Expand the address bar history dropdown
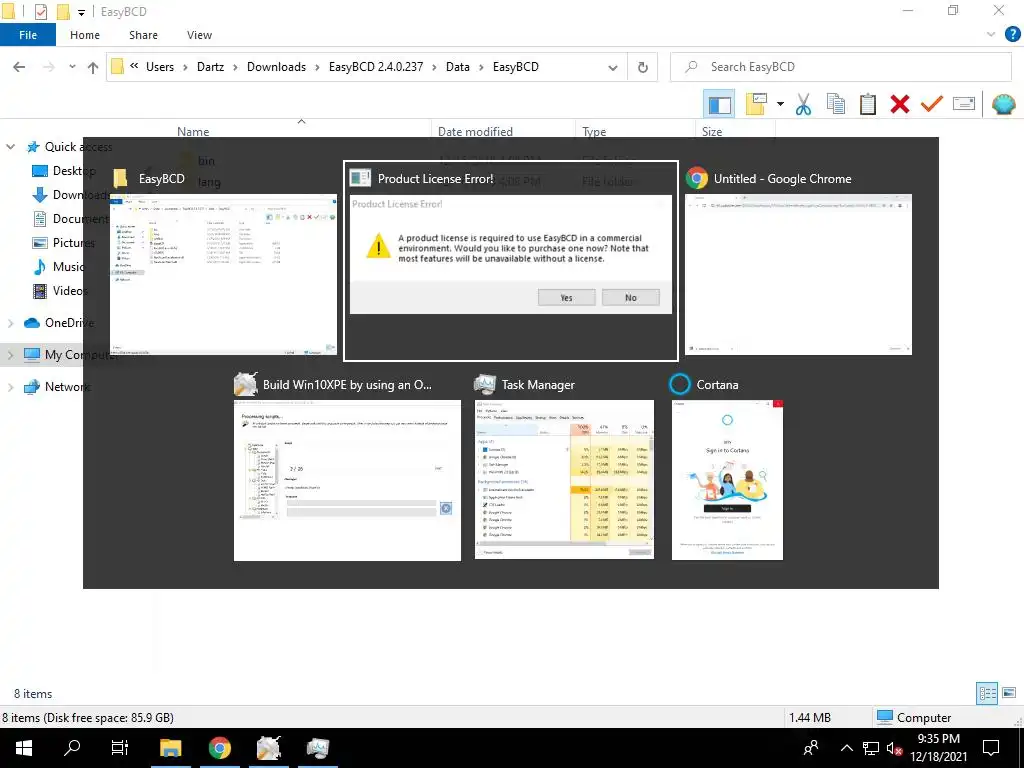 click(x=613, y=67)
